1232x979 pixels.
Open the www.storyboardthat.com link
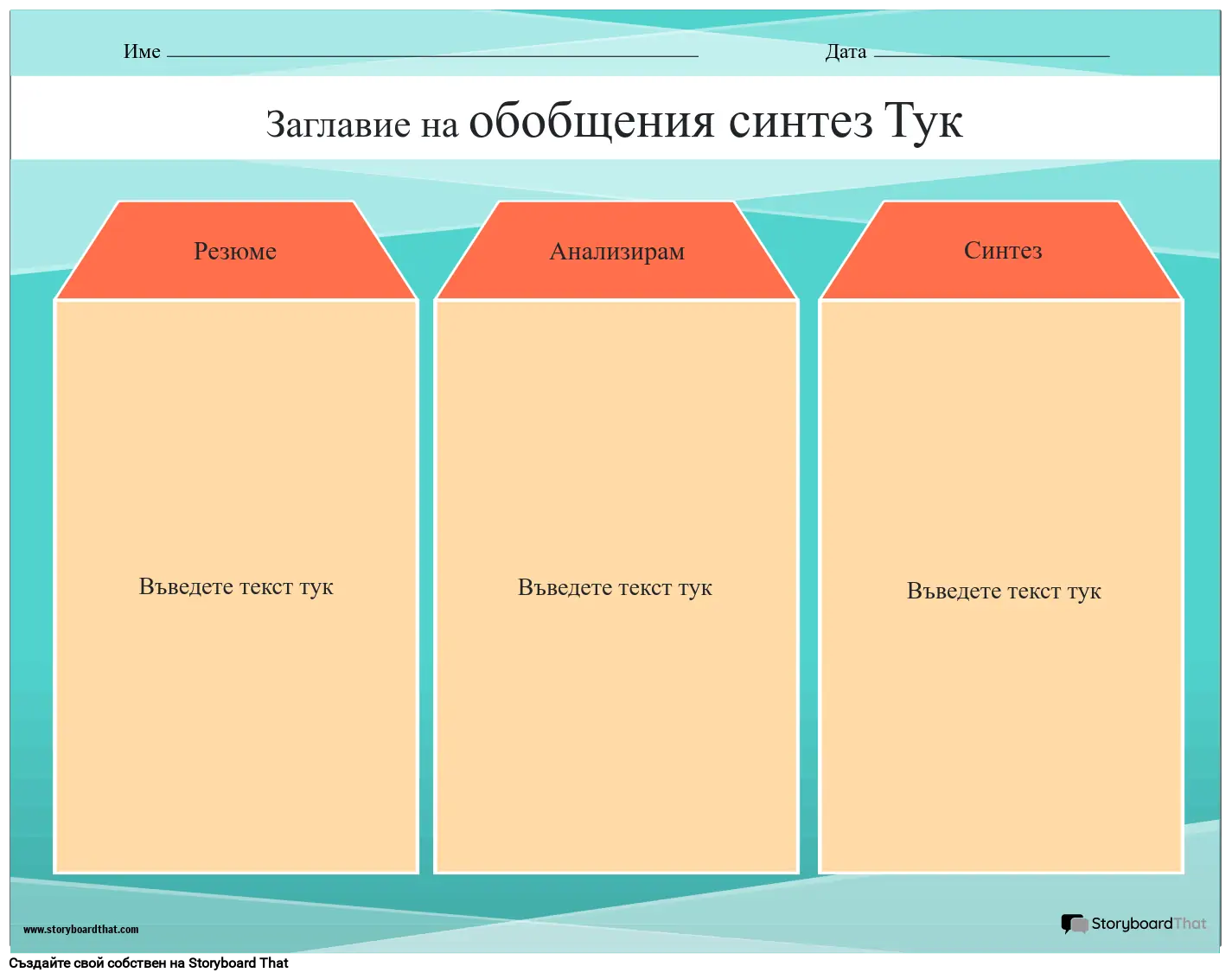[80, 930]
